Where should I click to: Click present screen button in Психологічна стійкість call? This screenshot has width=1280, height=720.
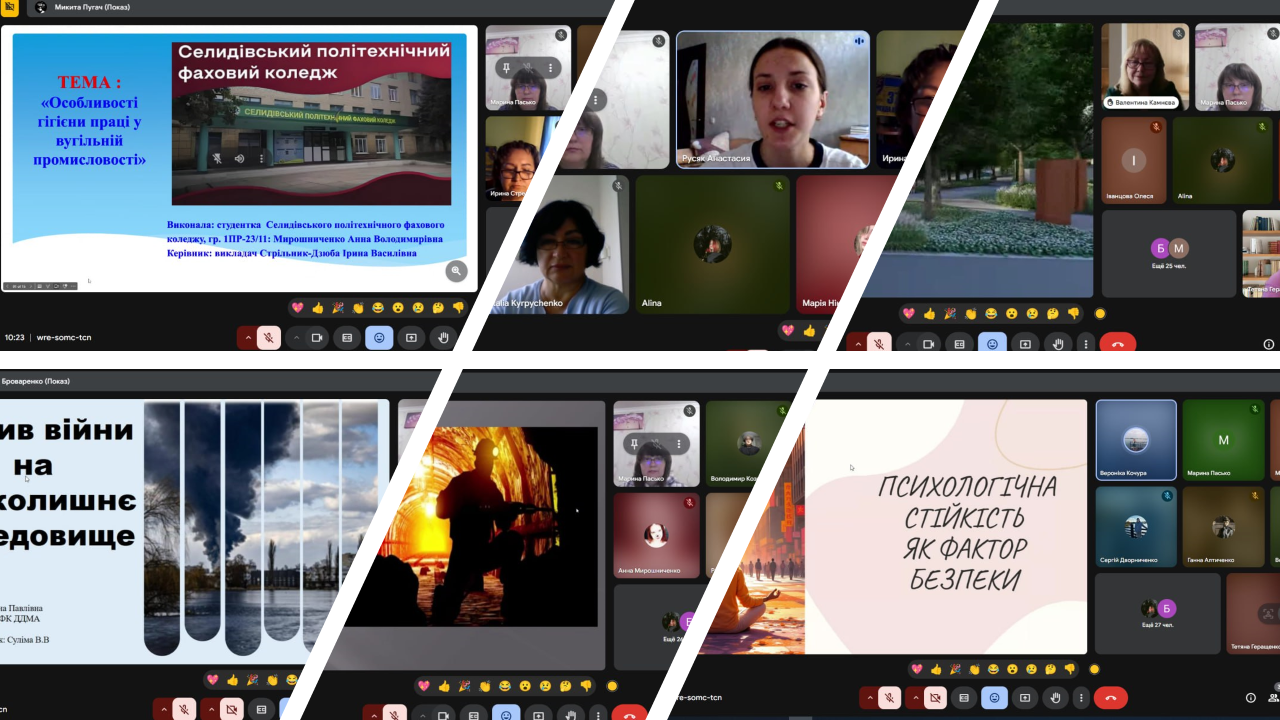click(1025, 698)
